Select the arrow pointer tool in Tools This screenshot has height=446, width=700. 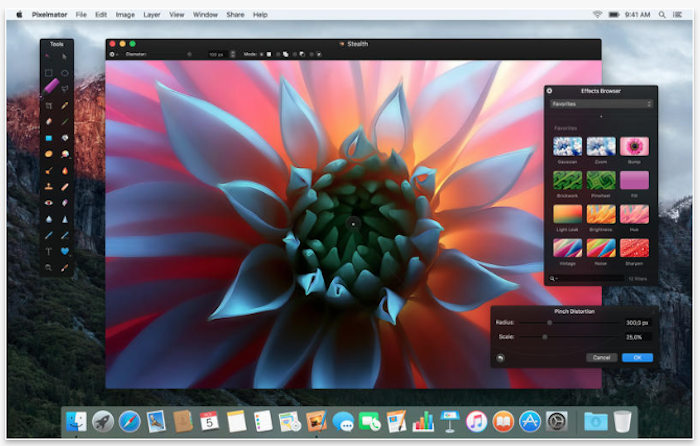65,57
